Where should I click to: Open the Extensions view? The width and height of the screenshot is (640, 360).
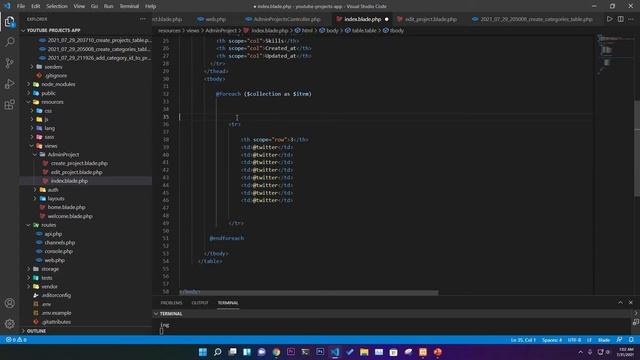pyautogui.click(x=9, y=104)
